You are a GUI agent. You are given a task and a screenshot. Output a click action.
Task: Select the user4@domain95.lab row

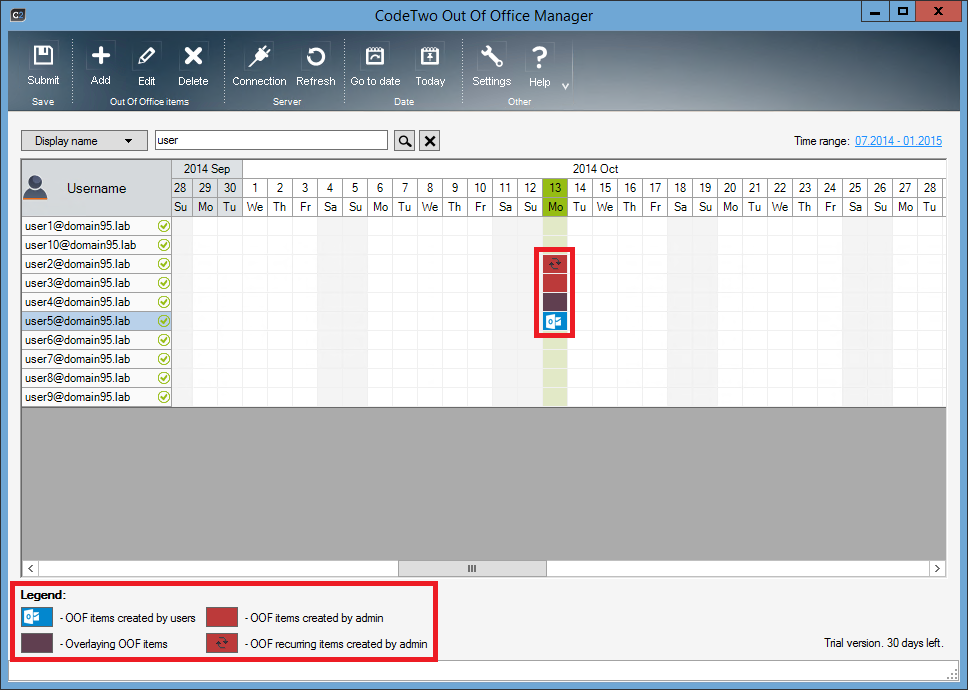point(96,302)
